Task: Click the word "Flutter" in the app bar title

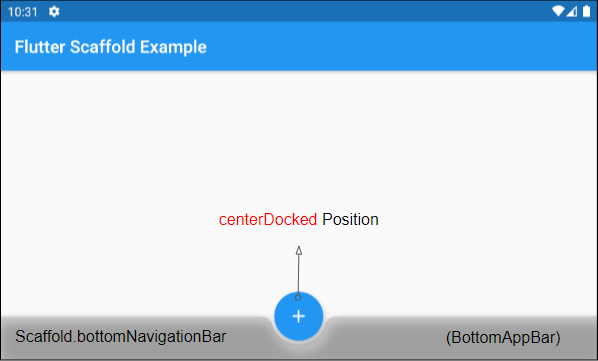Action: click(x=40, y=47)
